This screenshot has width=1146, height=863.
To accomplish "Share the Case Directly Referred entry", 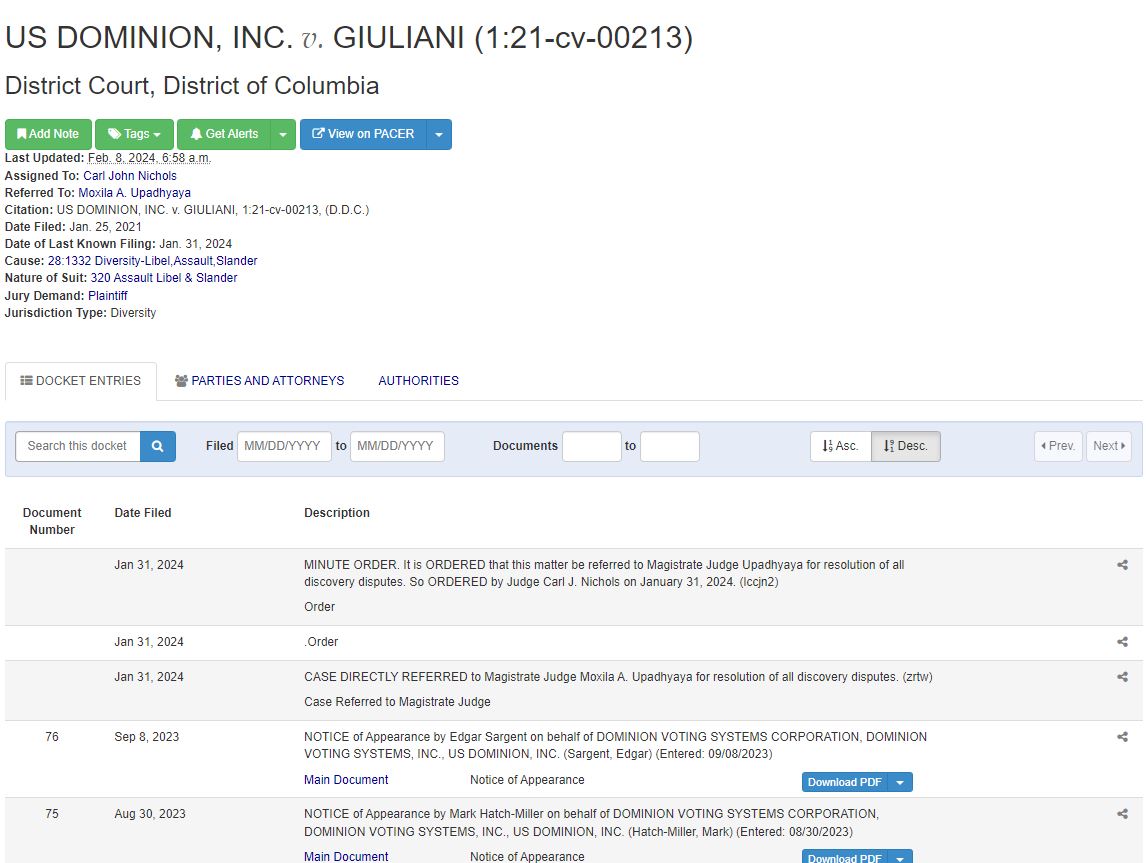I will (x=1122, y=677).
